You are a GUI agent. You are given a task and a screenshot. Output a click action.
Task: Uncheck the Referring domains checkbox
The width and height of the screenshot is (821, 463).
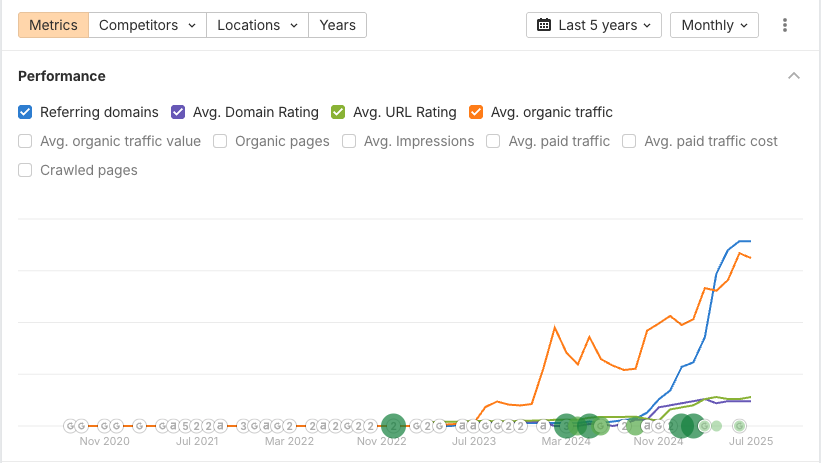click(26, 112)
